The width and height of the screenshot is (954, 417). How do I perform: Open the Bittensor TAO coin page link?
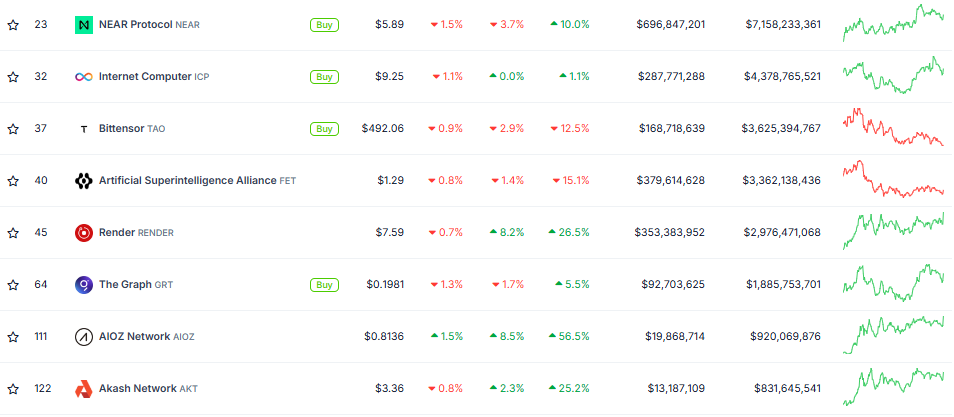(132, 129)
